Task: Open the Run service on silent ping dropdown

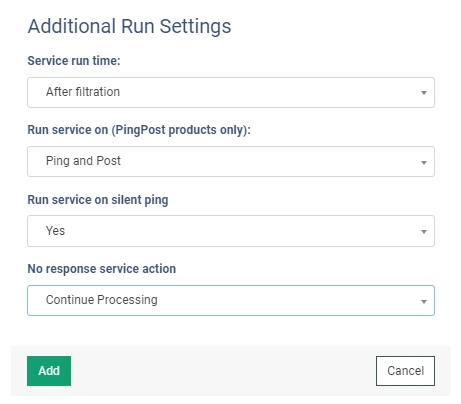Action: (231, 231)
